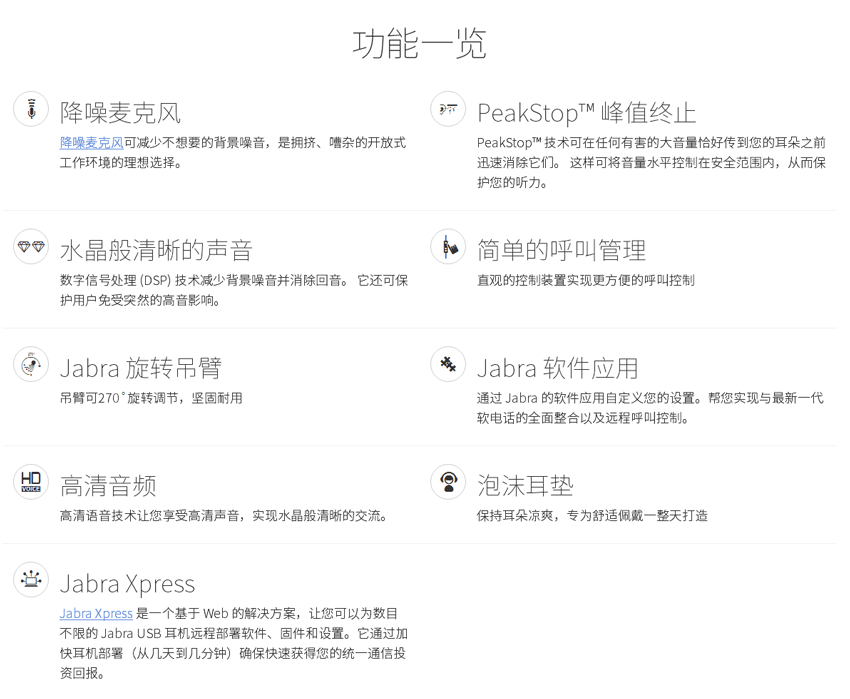This screenshot has height=699, width=850.
Task: Click the Jabra Xpress heading
Action: [x=127, y=584]
